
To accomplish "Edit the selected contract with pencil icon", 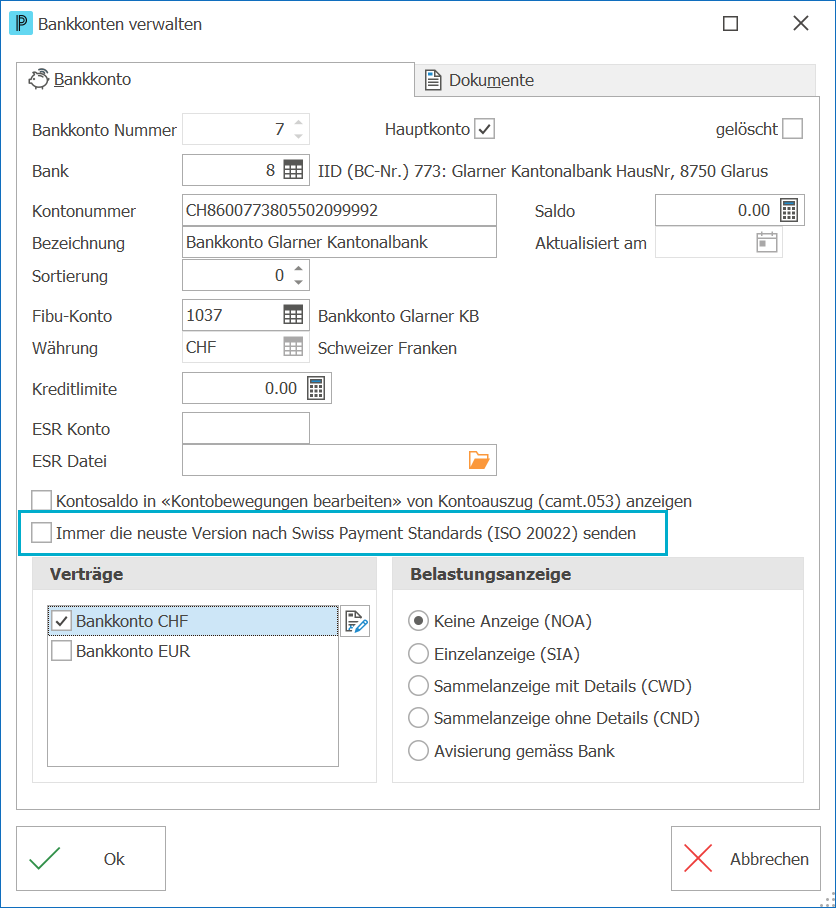I will click(355, 621).
